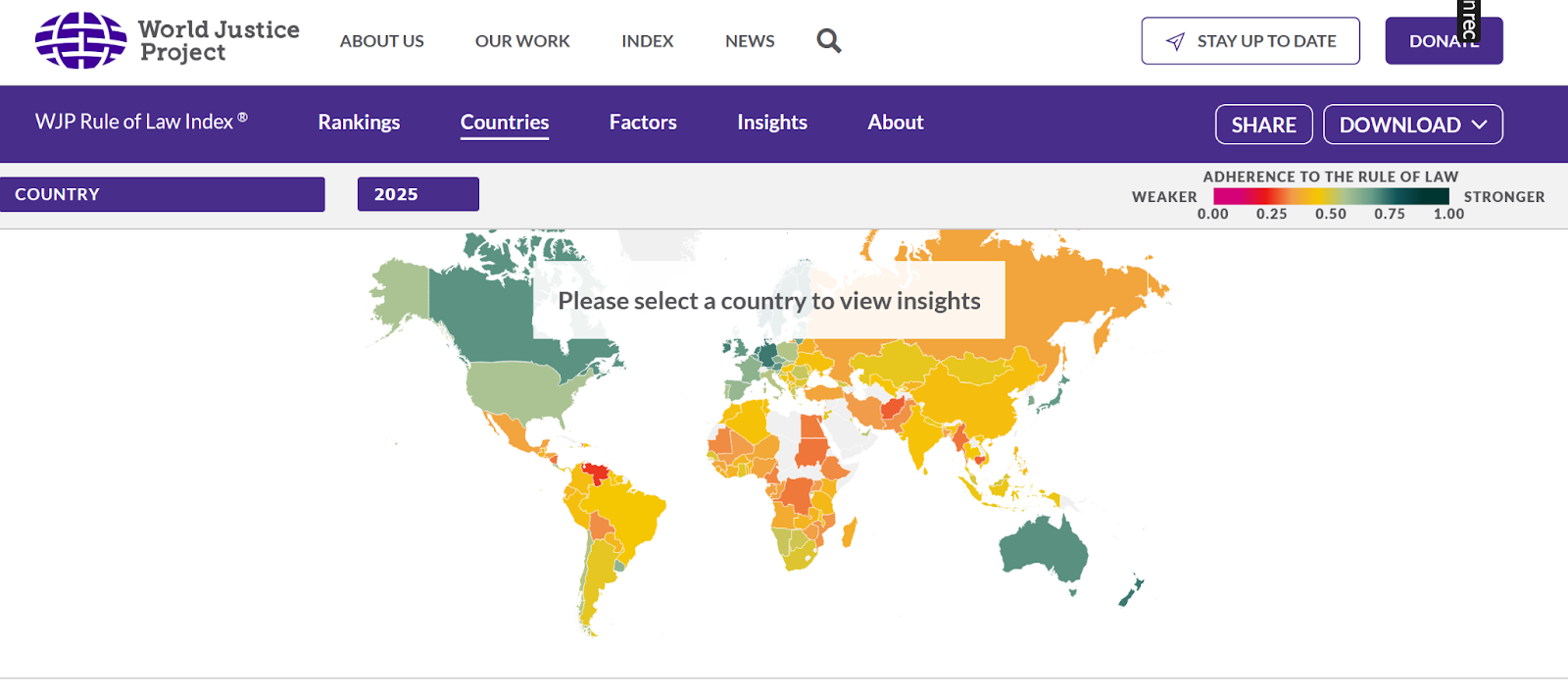The height and width of the screenshot is (699, 1568).
Task: Select the Factors tab
Action: coord(643,123)
